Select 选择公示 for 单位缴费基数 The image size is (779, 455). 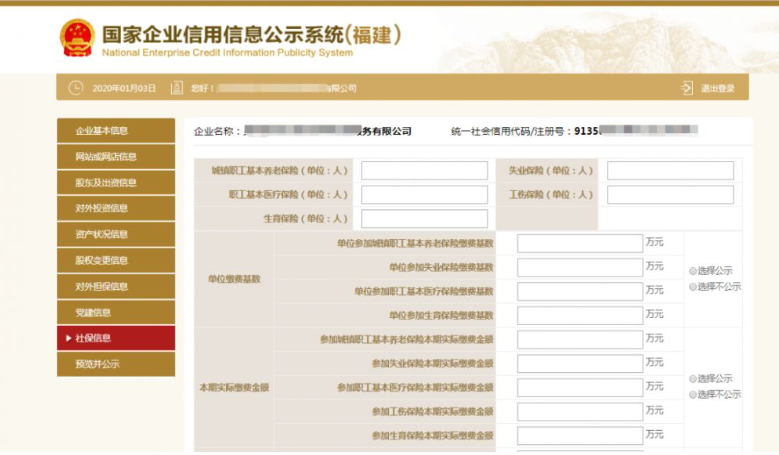point(693,271)
